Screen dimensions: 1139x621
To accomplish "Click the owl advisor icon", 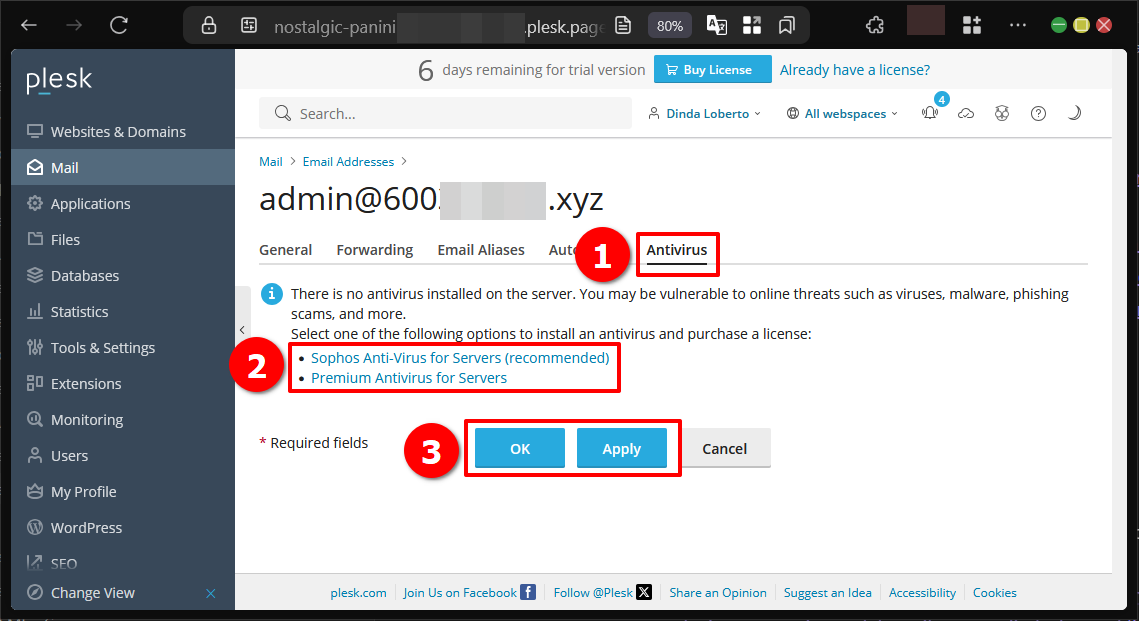I will pyautogui.click(x=1002, y=114).
